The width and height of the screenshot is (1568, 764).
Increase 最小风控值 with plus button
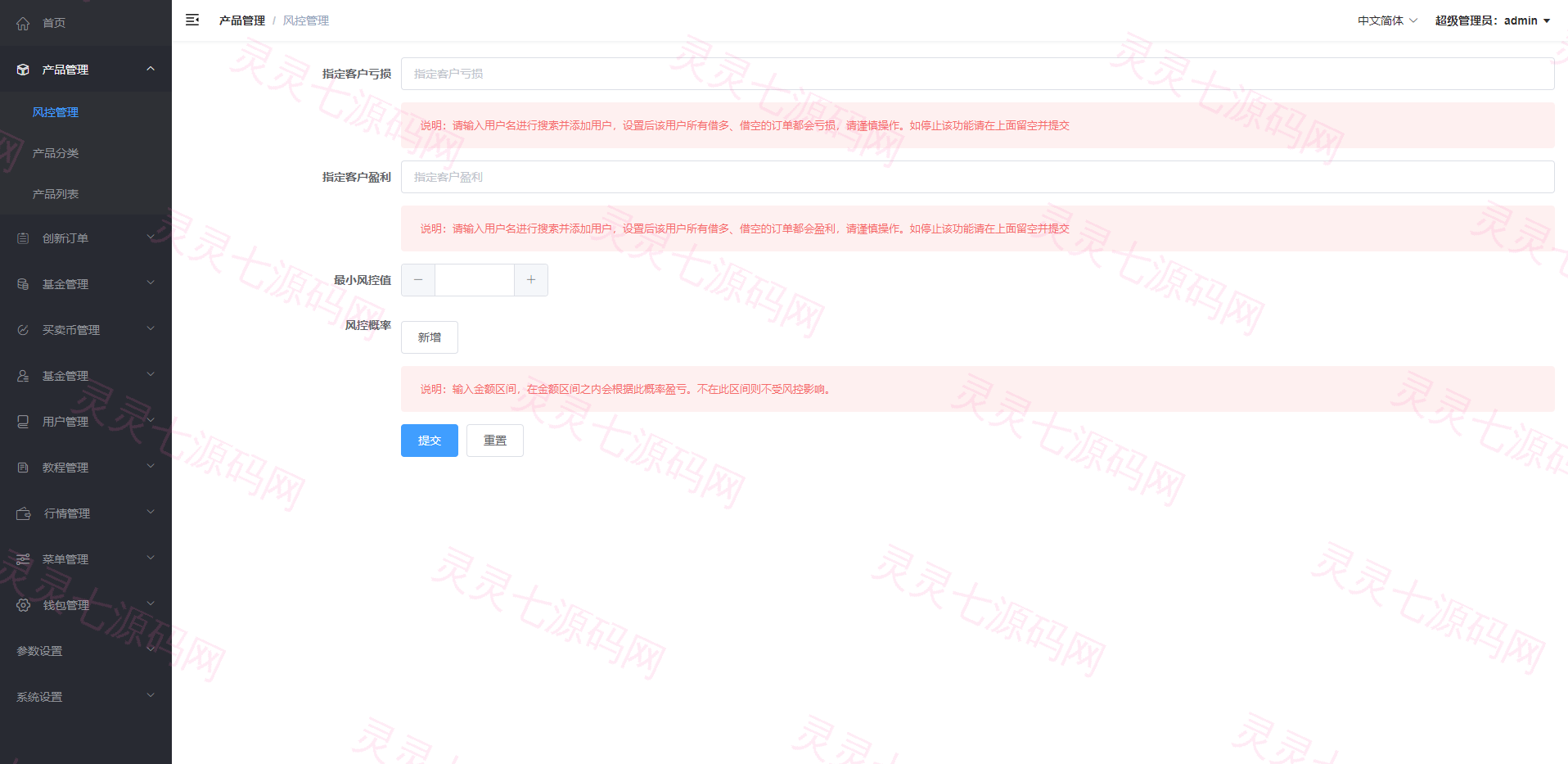531,280
